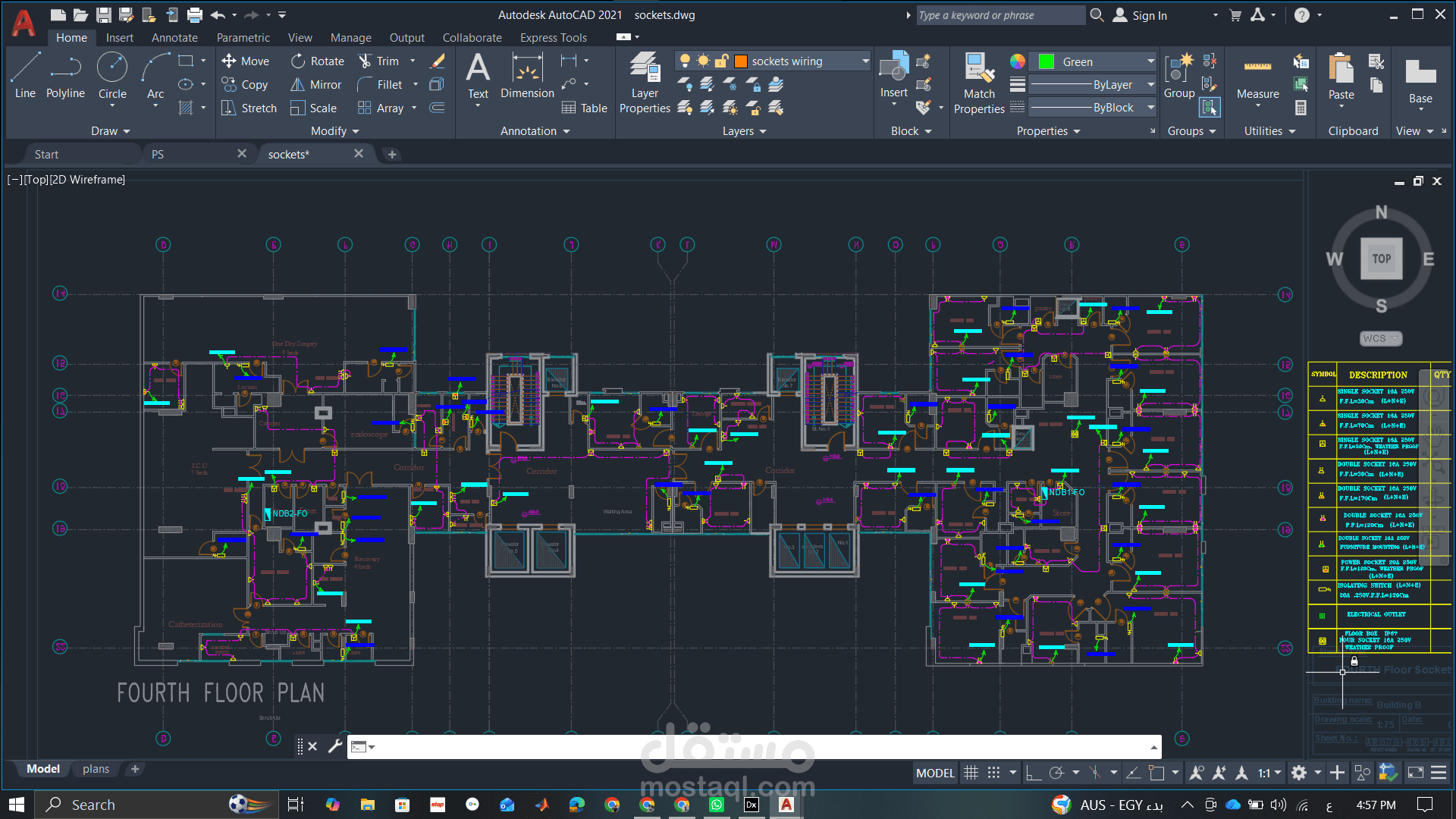The width and height of the screenshot is (1456, 819).
Task: Click the Match Properties icon
Action: pos(979,83)
